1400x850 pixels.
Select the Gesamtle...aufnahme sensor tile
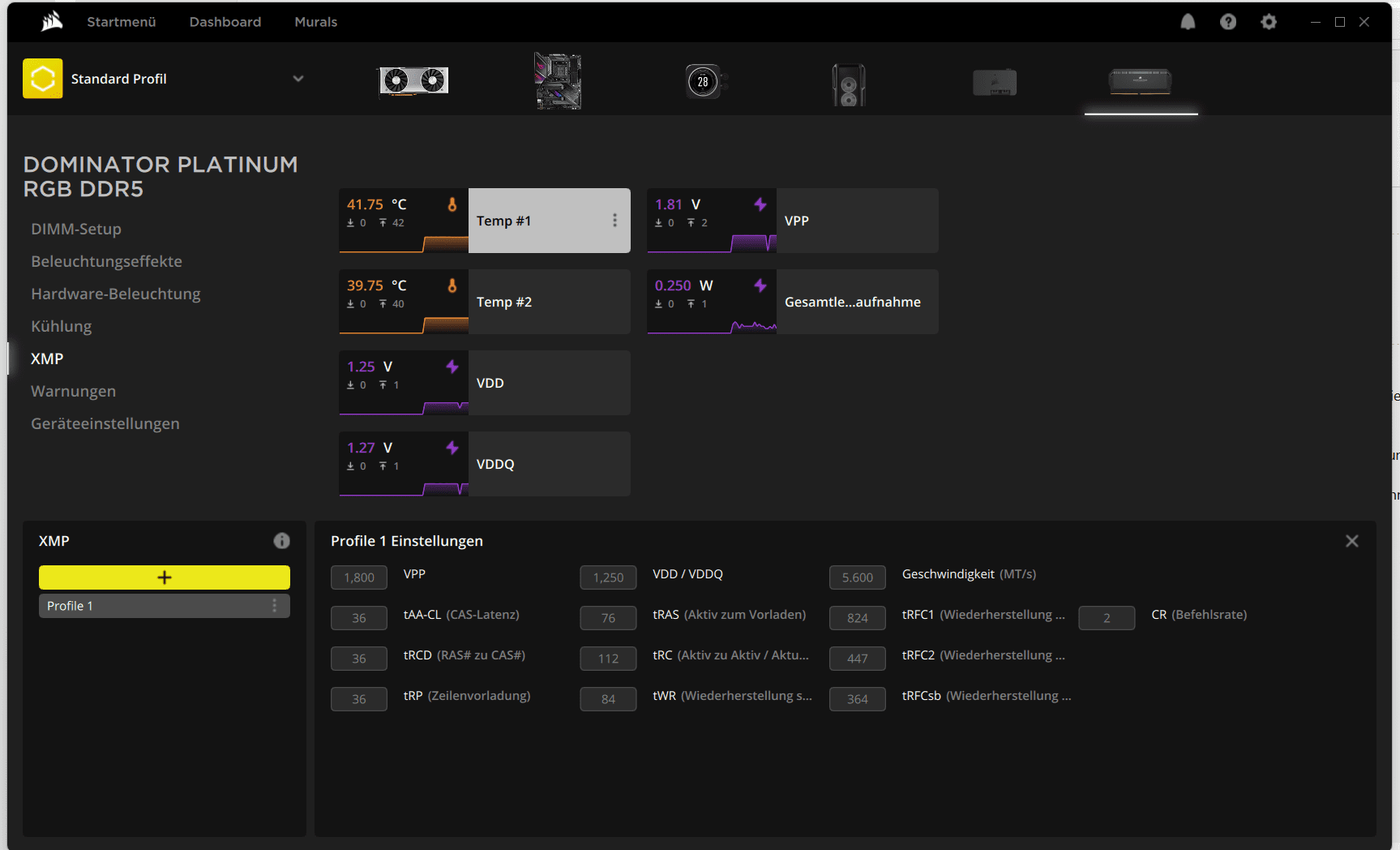(793, 302)
